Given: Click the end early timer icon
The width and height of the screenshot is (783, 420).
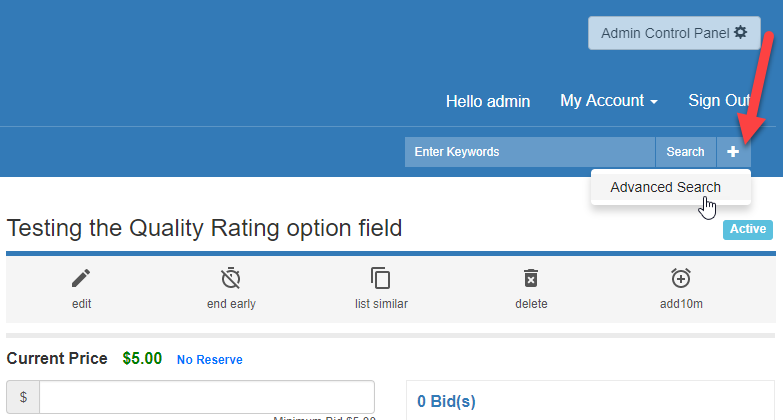Looking at the screenshot, I should (231, 278).
